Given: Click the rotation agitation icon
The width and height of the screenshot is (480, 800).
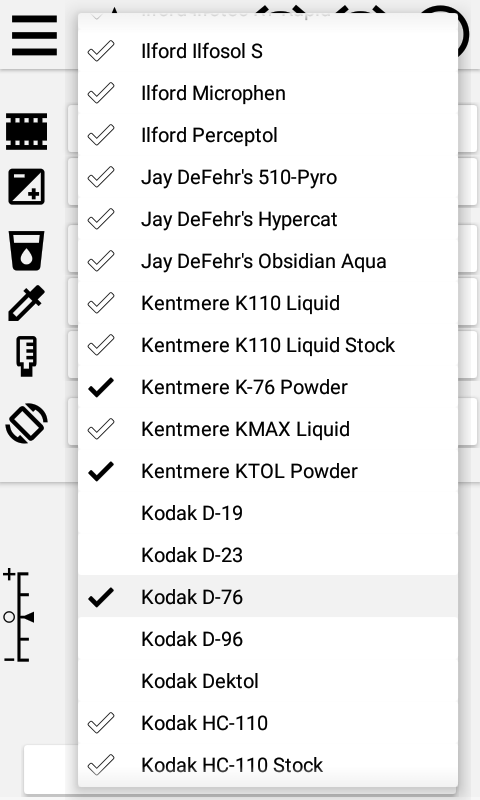Looking at the screenshot, I should click(27, 423).
